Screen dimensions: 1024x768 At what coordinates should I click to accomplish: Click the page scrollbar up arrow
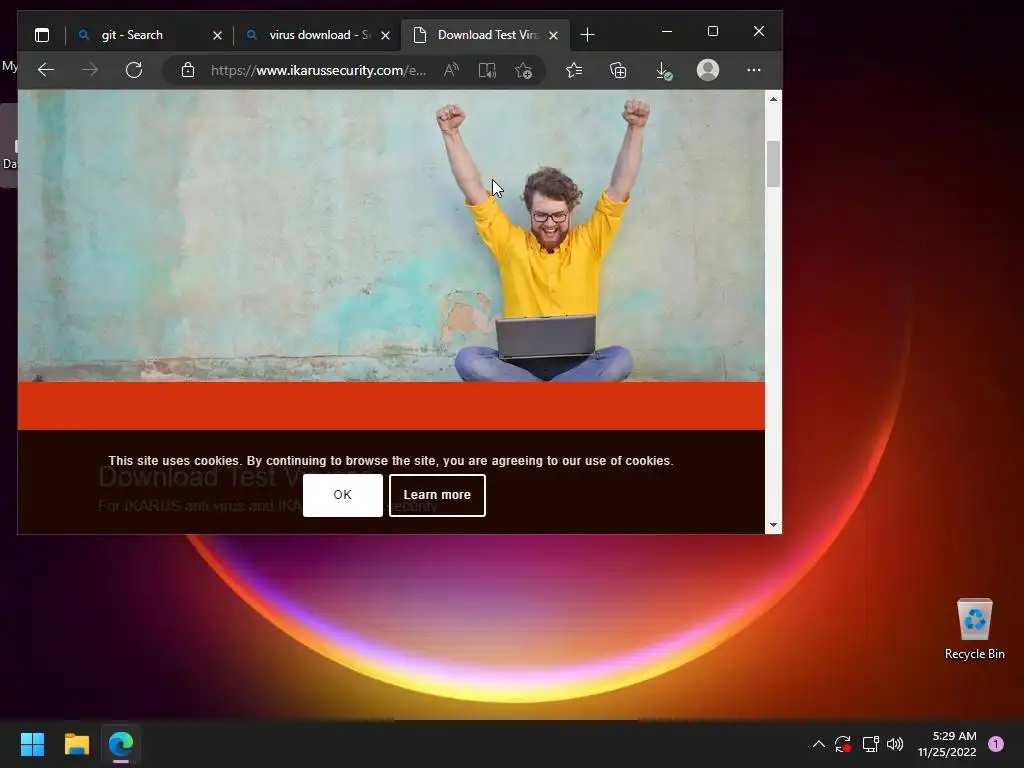(773, 99)
